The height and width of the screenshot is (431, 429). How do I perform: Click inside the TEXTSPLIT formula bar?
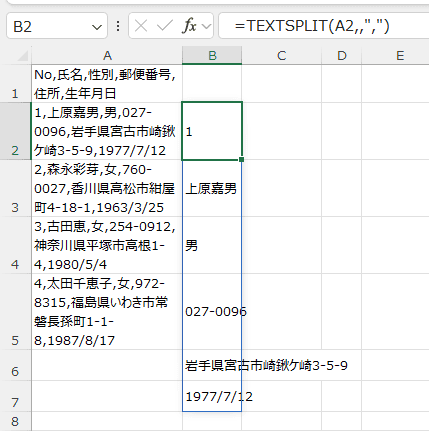(x=323, y=26)
